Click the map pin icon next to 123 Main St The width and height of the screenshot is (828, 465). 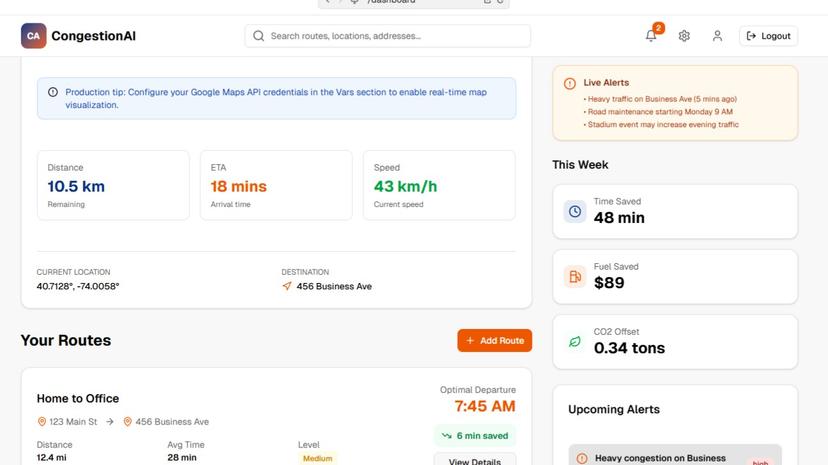[42, 422]
